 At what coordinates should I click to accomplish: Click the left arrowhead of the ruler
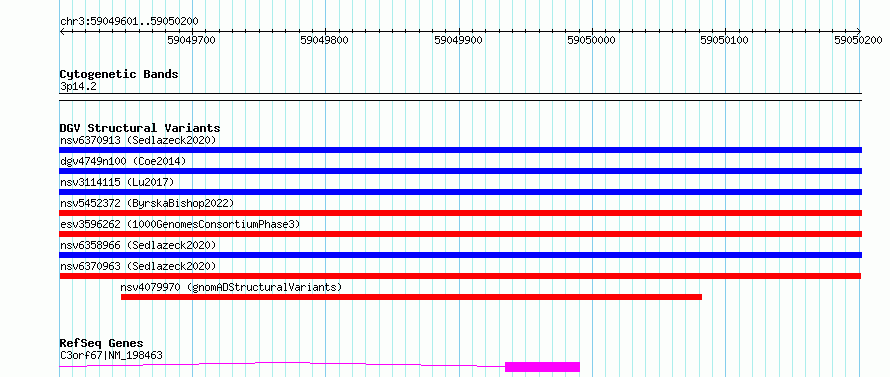point(62,32)
